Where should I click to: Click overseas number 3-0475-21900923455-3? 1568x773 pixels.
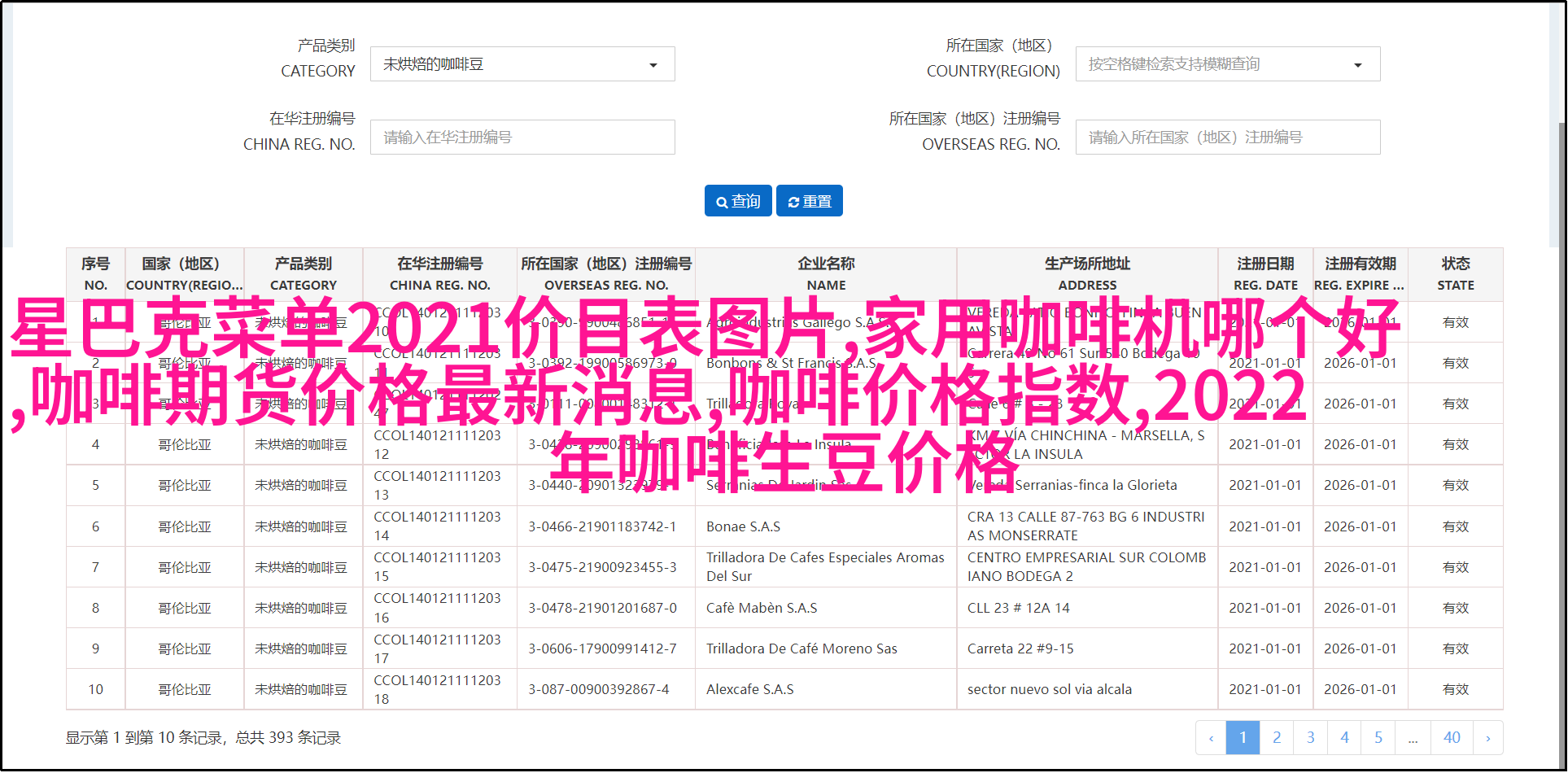pos(602,567)
